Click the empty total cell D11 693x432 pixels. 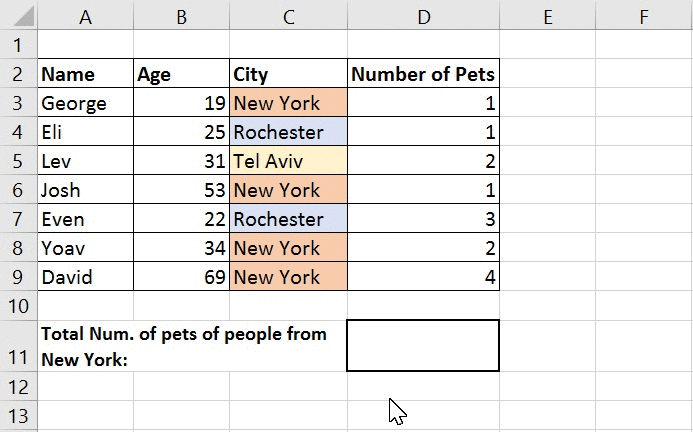point(423,345)
